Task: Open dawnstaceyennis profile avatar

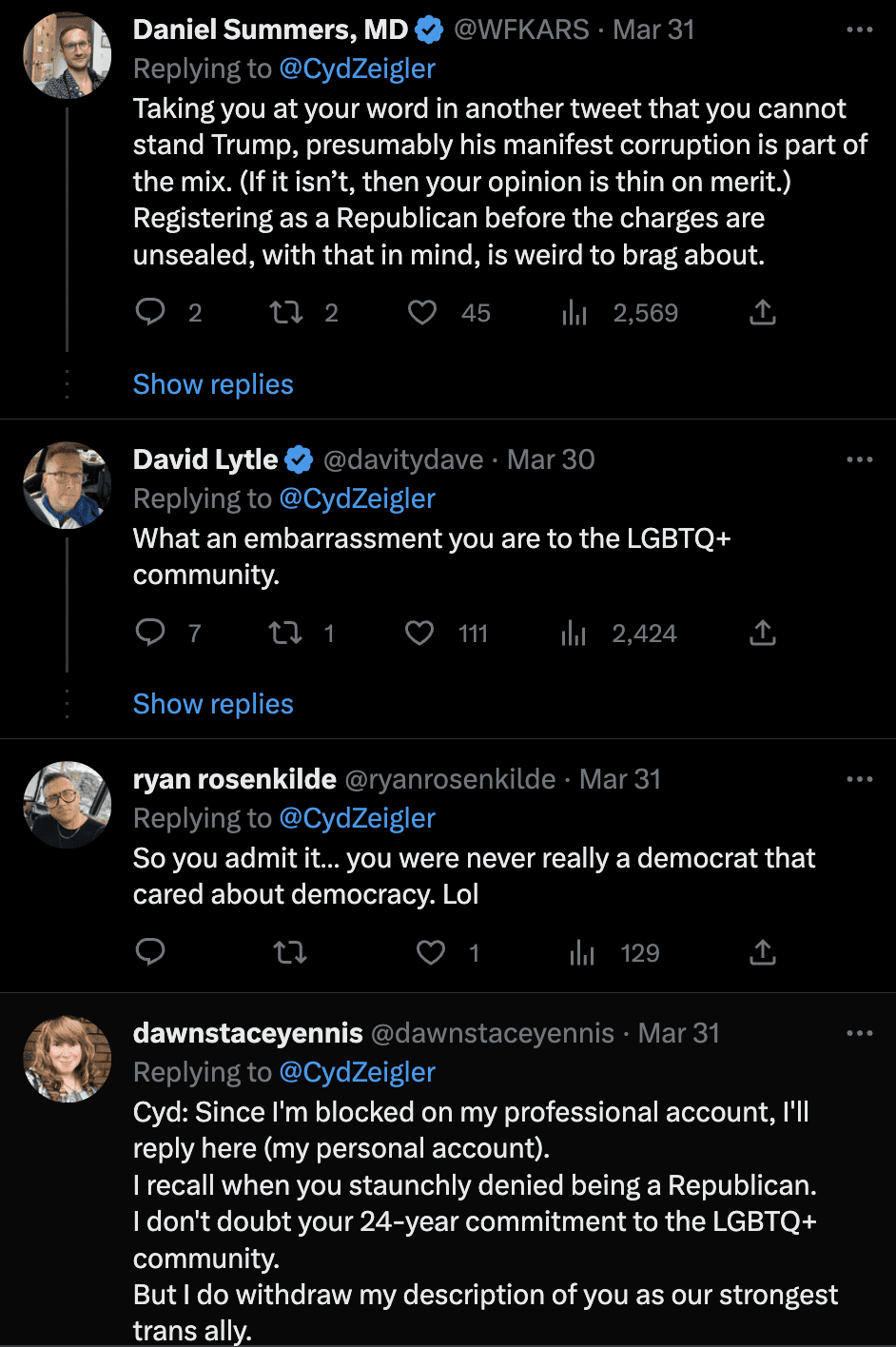Action: [x=67, y=1059]
